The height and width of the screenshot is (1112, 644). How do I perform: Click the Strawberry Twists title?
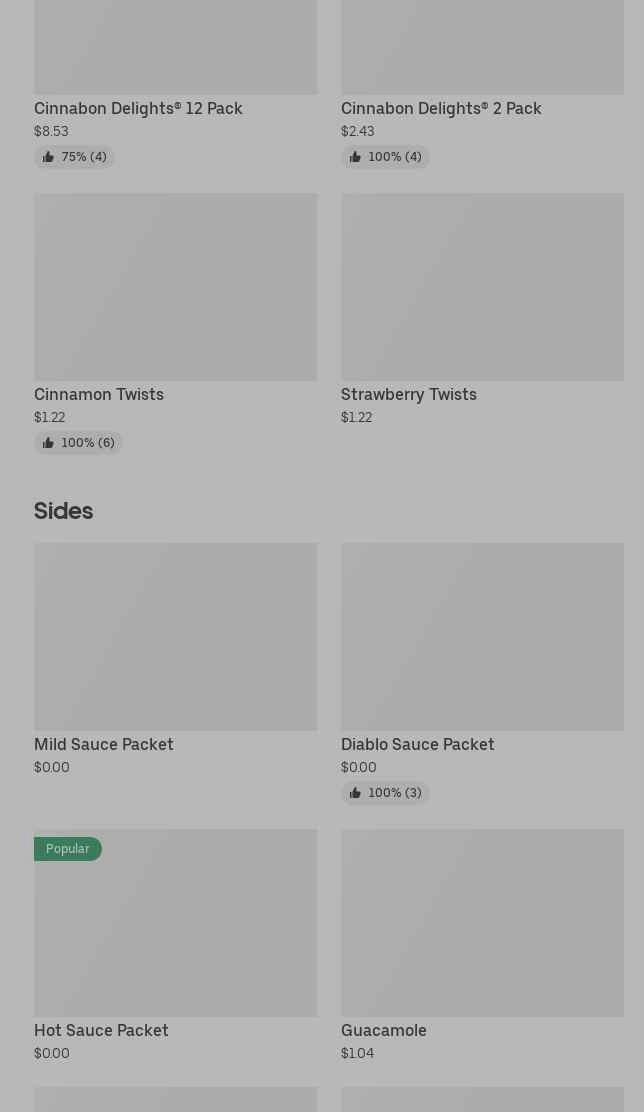pos(409,394)
